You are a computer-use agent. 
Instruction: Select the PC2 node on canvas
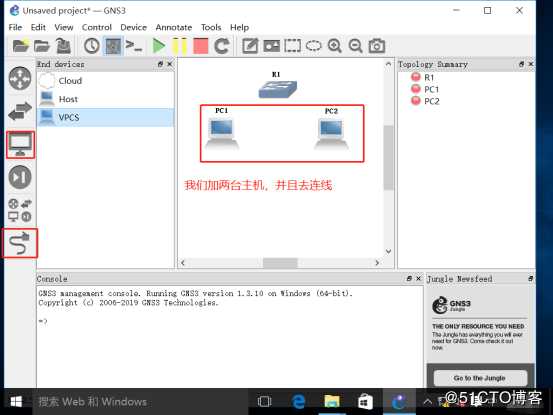click(331, 134)
